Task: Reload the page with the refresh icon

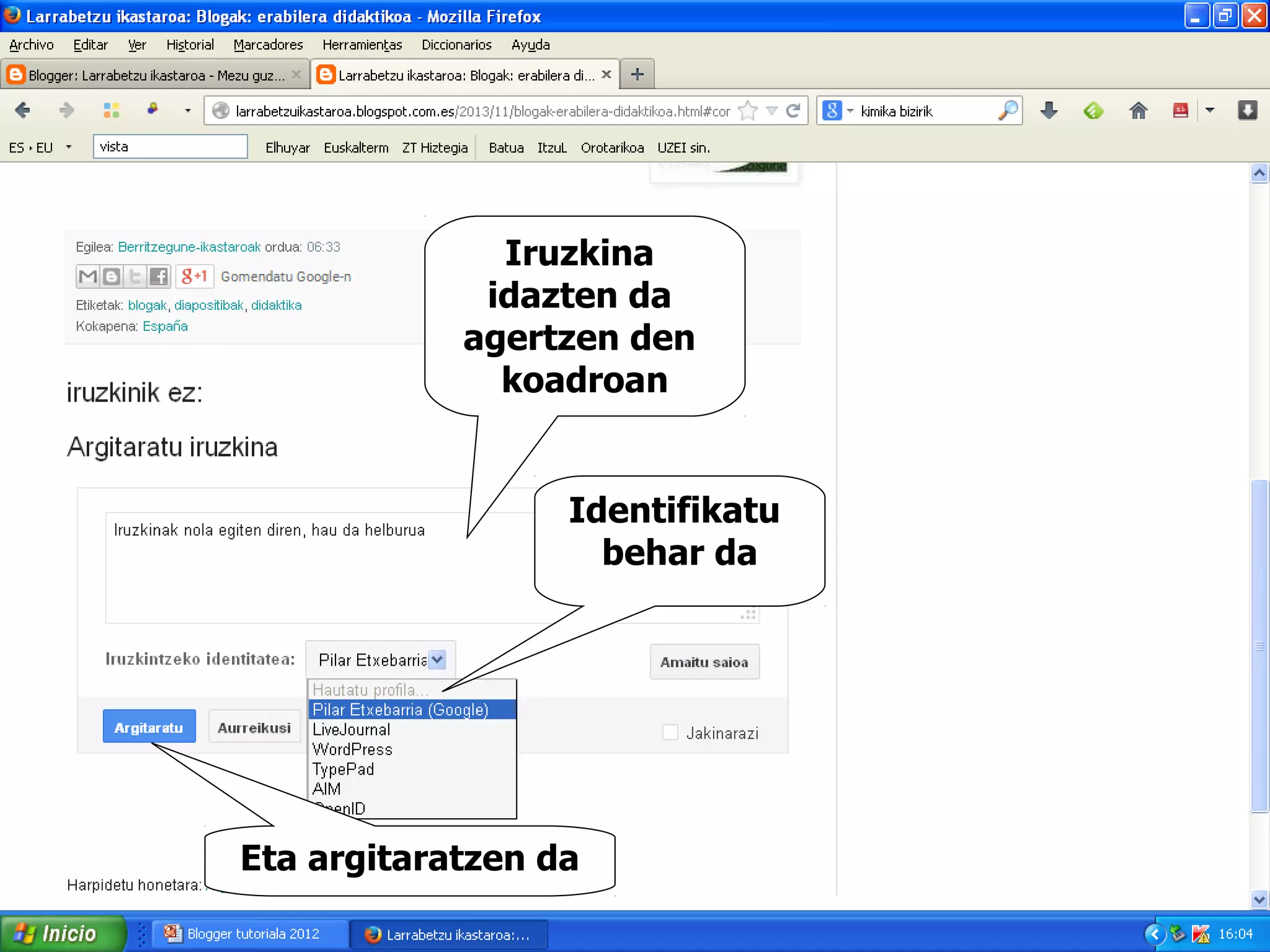Action: (x=793, y=111)
